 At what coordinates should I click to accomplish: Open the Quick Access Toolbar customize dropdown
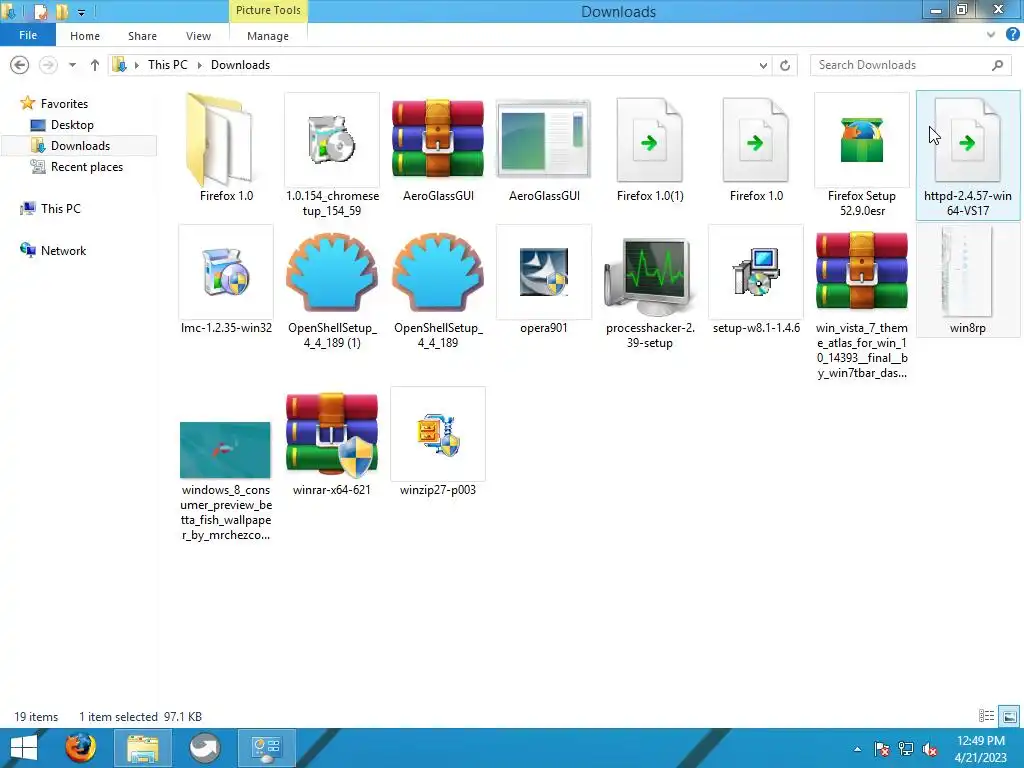coord(81,12)
